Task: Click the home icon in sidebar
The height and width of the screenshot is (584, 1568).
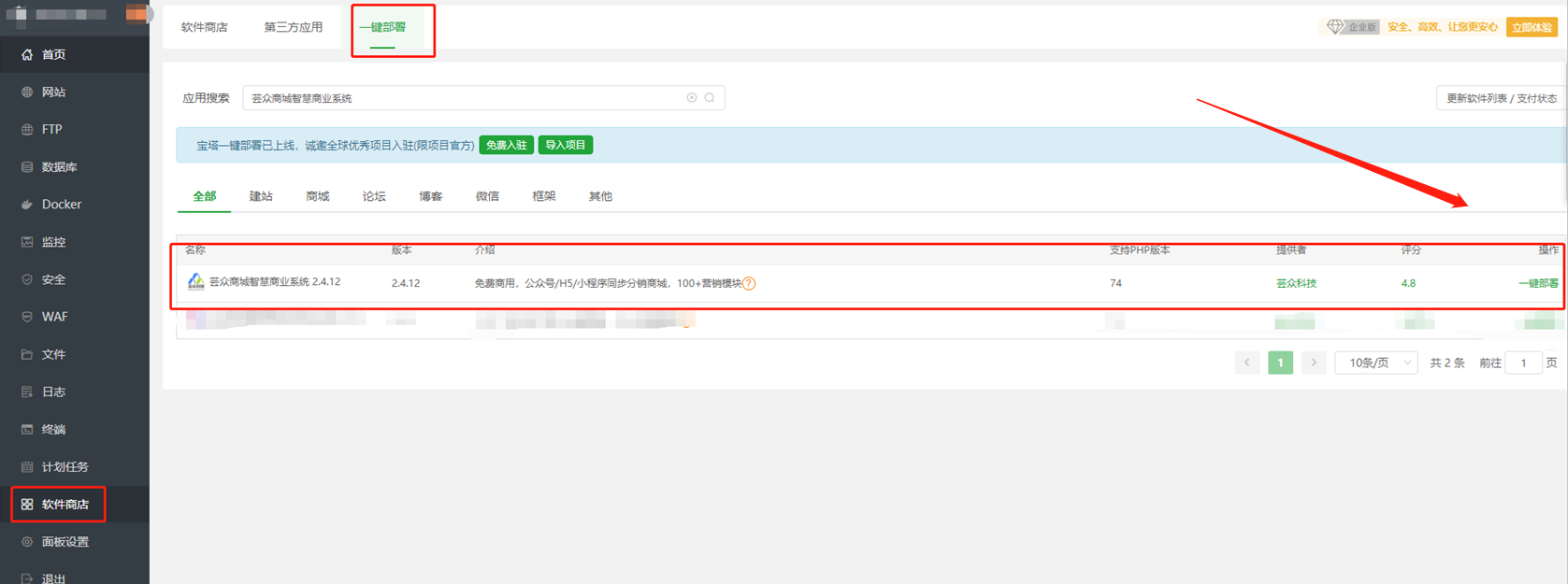Action: click(x=27, y=55)
